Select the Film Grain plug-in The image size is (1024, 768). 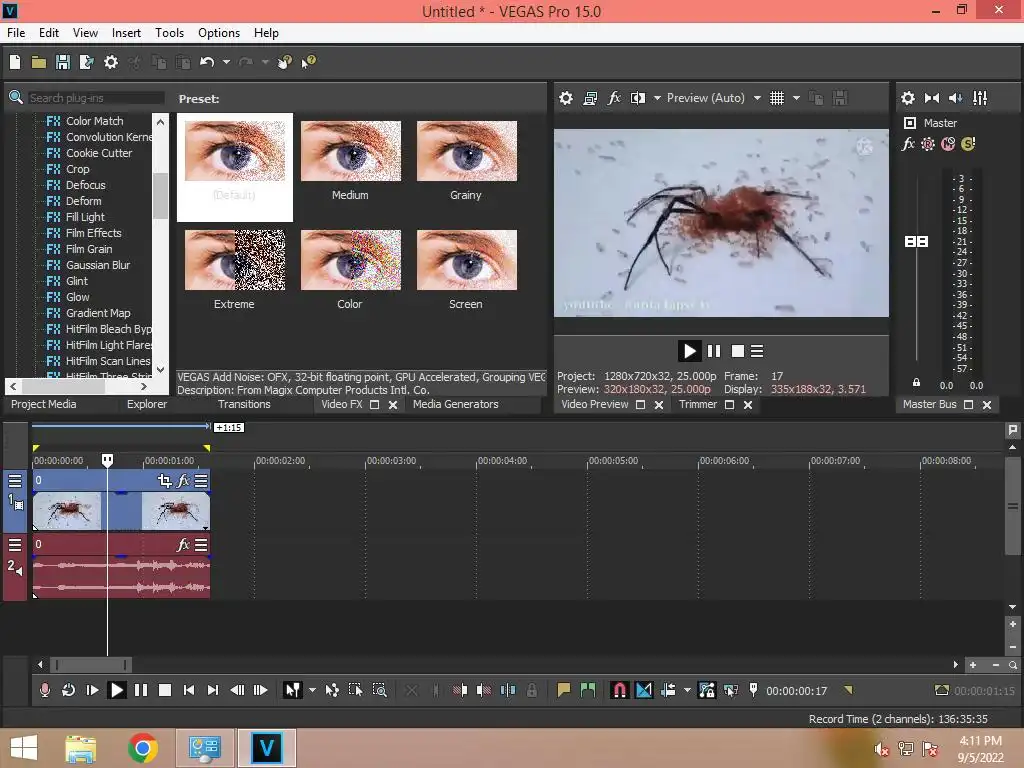click(89, 249)
